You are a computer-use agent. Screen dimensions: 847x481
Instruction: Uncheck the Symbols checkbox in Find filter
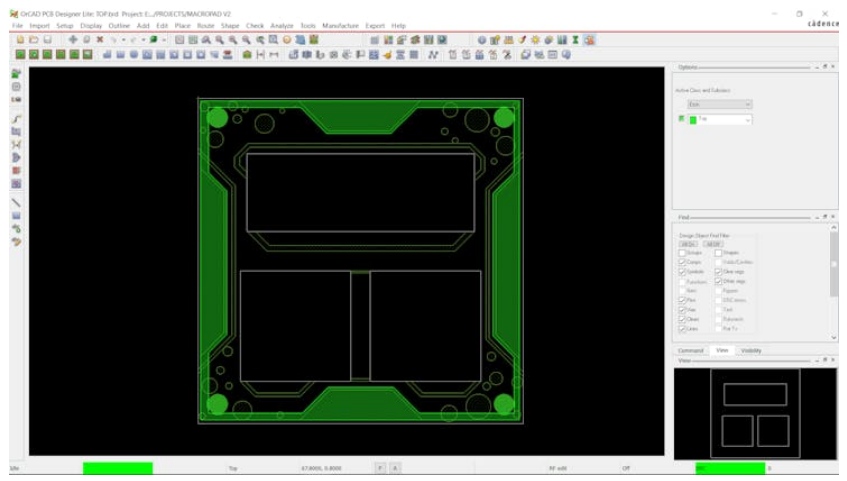tap(682, 272)
